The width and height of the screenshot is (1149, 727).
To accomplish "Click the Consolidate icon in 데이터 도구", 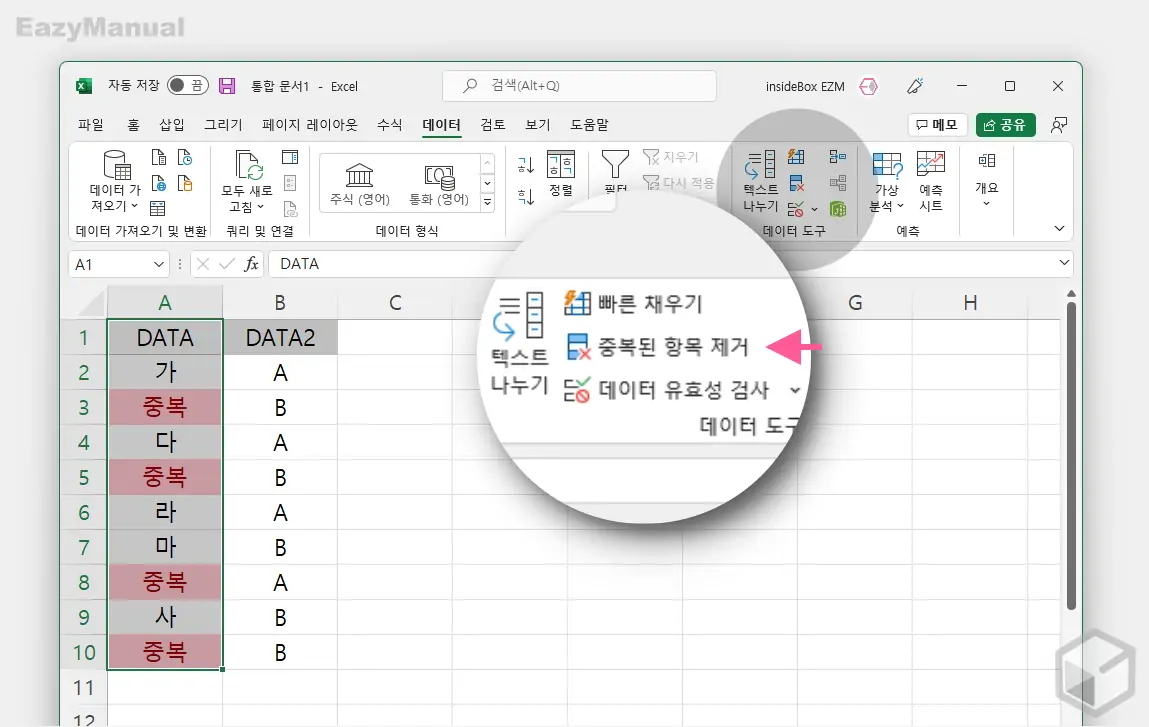I will (x=838, y=157).
